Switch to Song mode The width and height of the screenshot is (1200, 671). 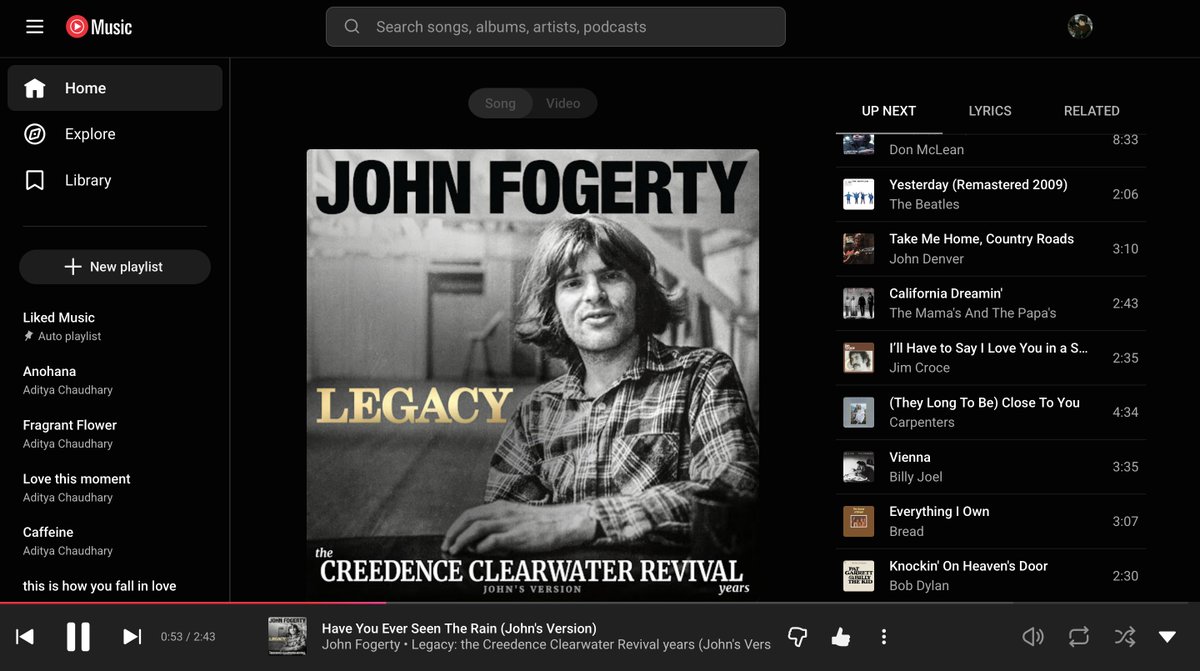500,103
